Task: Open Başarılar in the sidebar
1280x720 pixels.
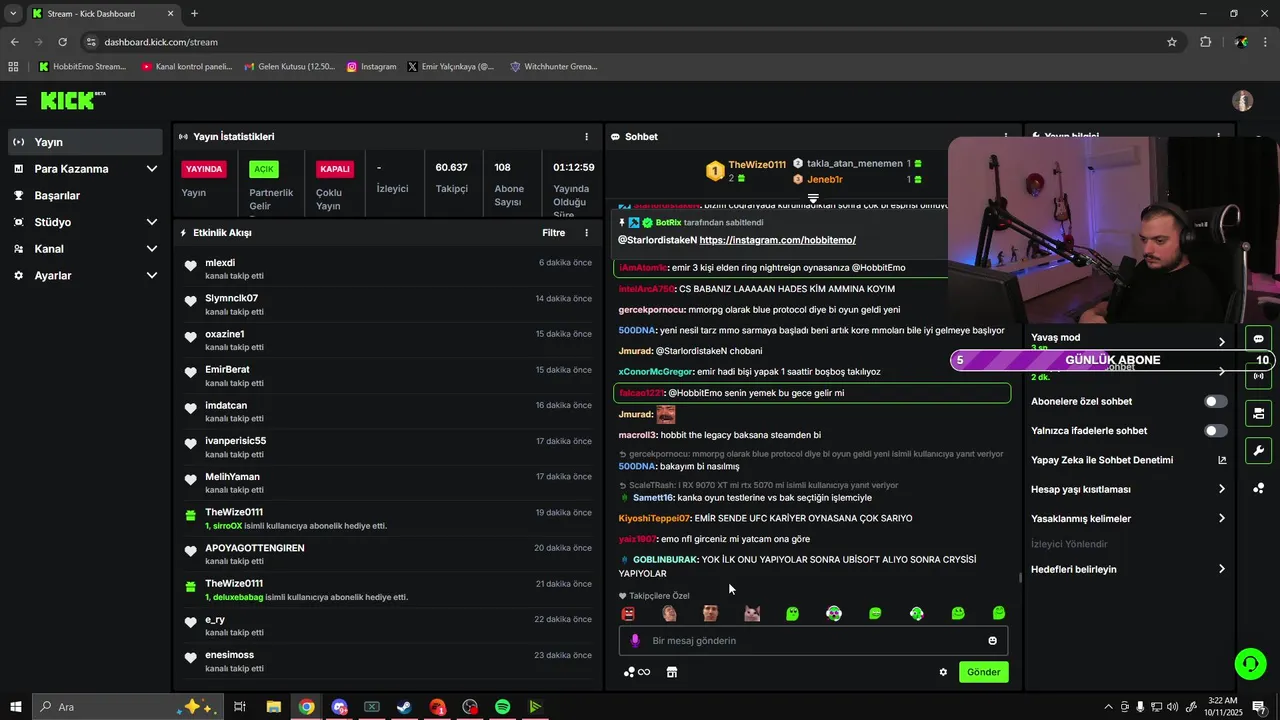Action: pyautogui.click(x=85, y=195)
